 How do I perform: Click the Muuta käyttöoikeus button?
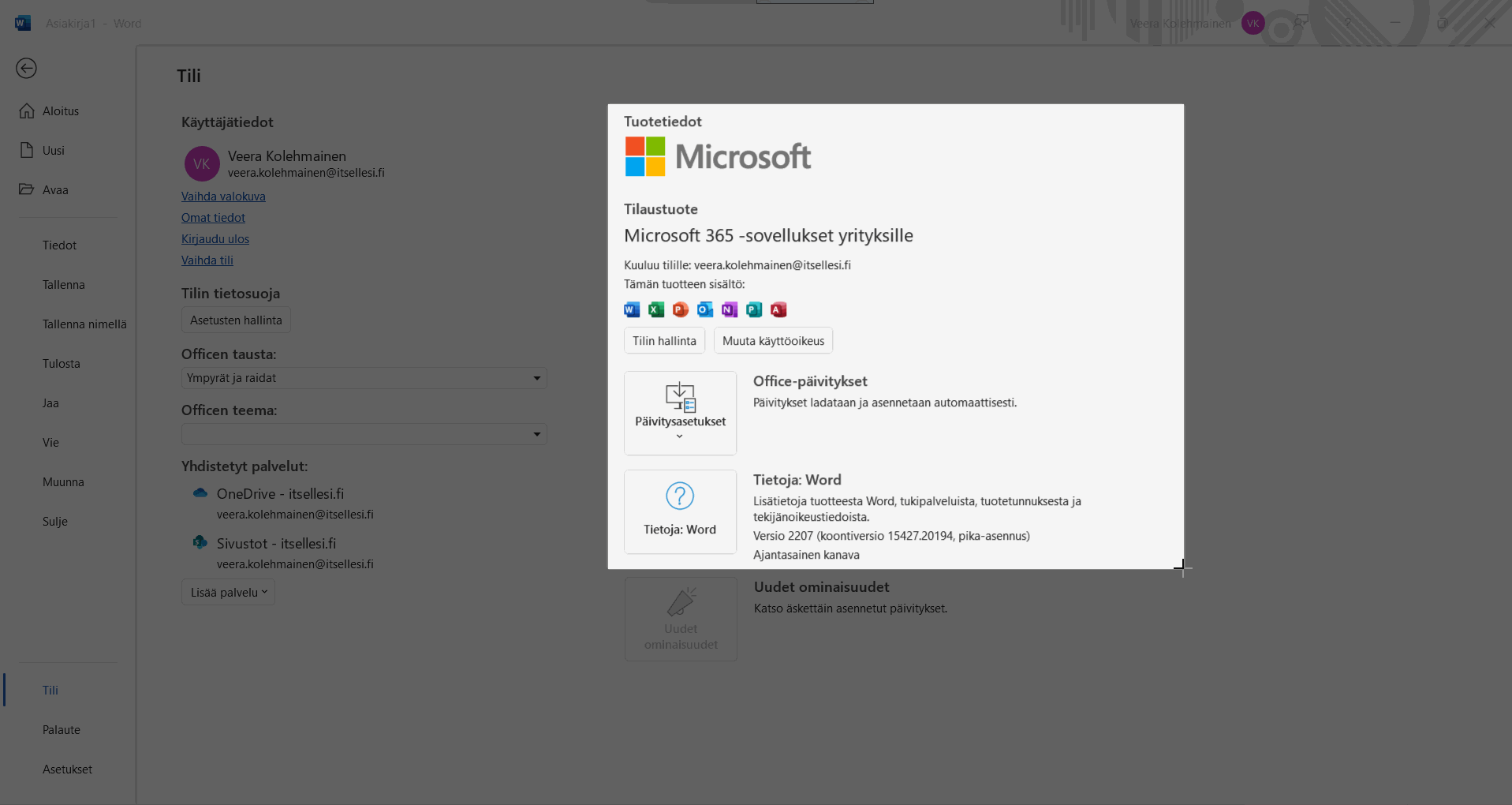pos(773,341)
